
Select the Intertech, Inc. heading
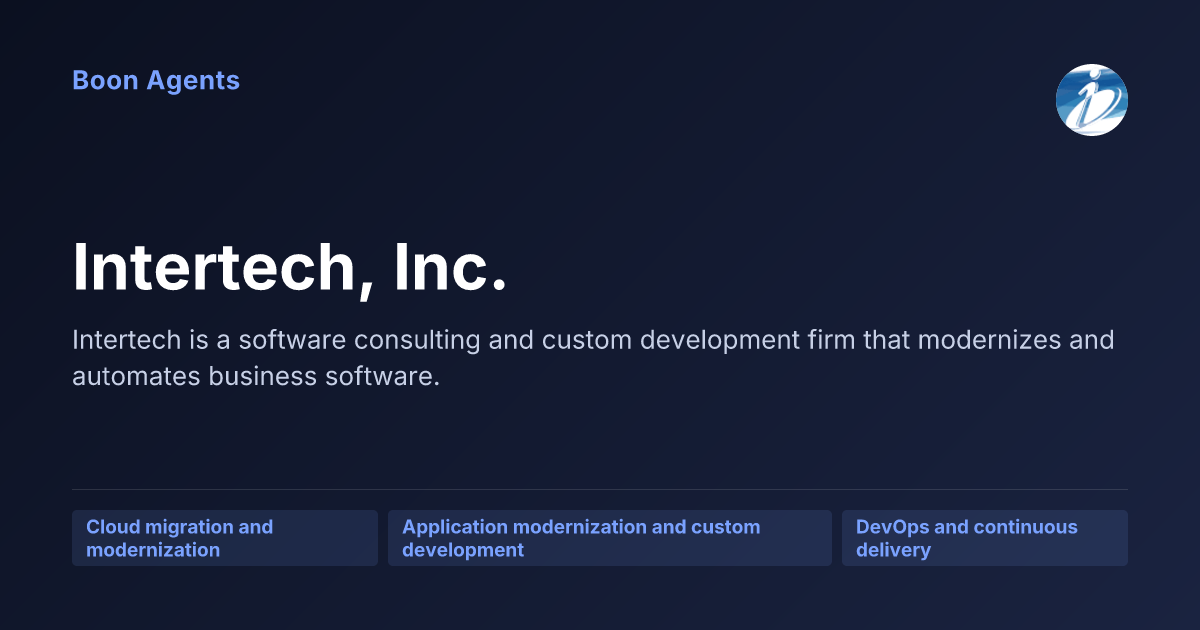(290, 267)
